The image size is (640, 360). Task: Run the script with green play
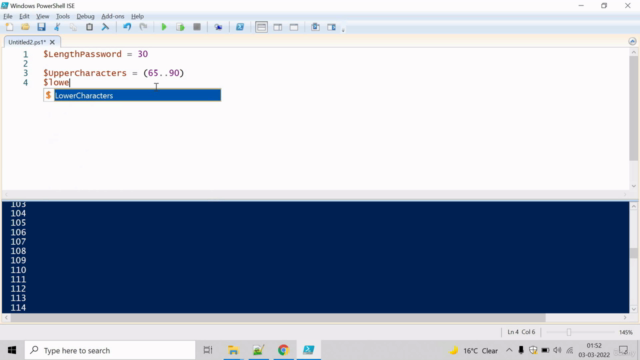coord(164,27)
